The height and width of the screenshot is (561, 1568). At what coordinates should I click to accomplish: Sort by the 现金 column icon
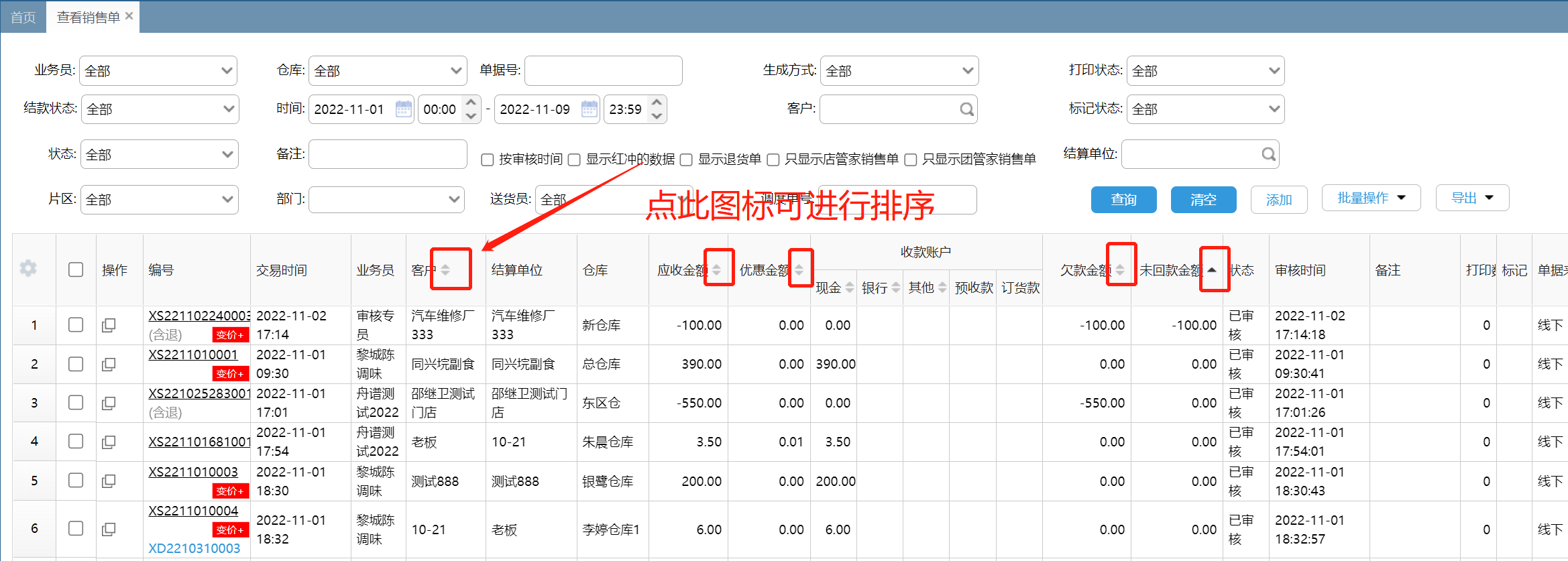click(850, 288)
